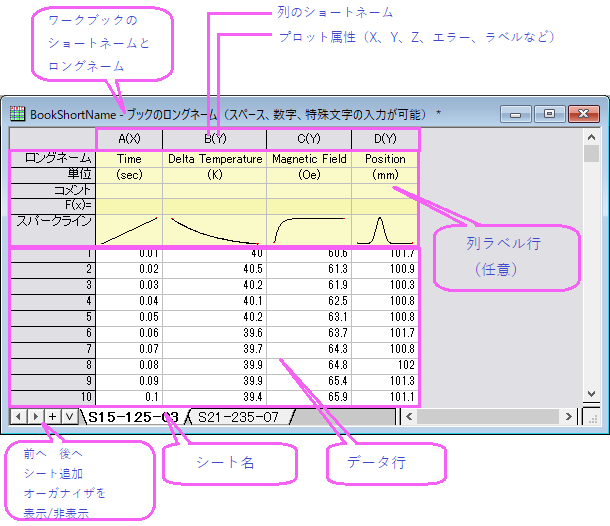Click the Time long name cell
The image size is (610, 526).
129,159
